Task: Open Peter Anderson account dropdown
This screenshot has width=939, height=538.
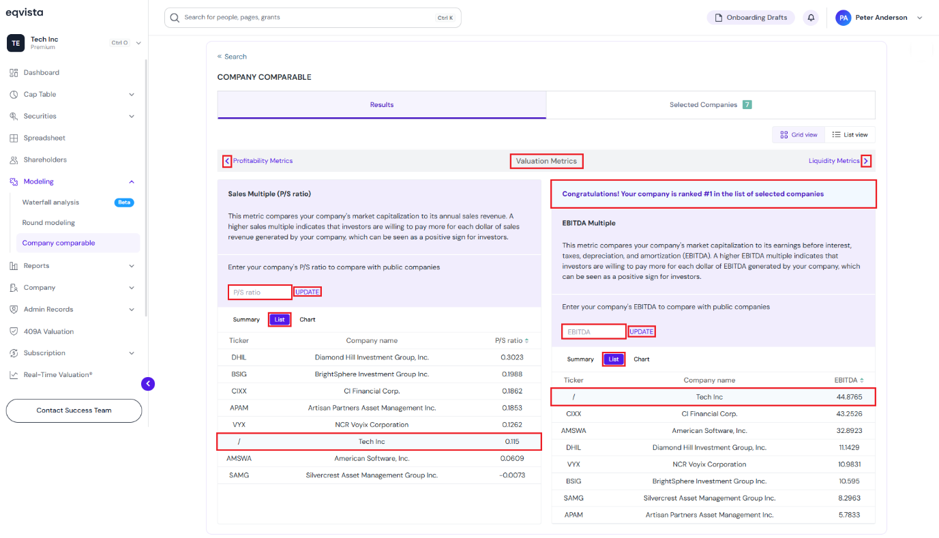Action: pos(920,18)
